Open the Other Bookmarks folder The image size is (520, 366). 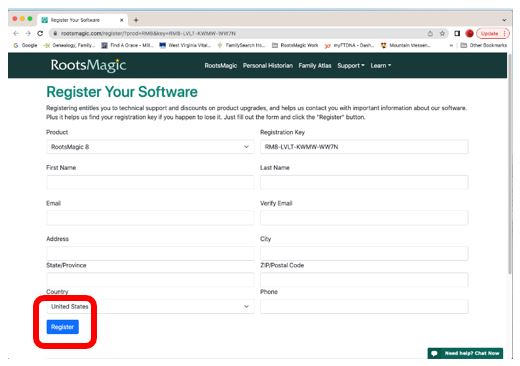(484, 45)
